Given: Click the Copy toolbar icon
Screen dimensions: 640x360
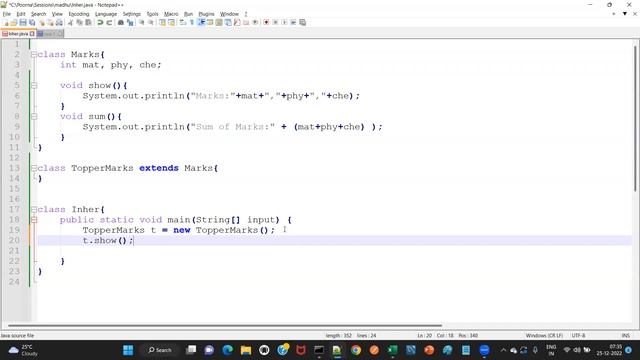Looking at the screenshot, I should [80, 23].
